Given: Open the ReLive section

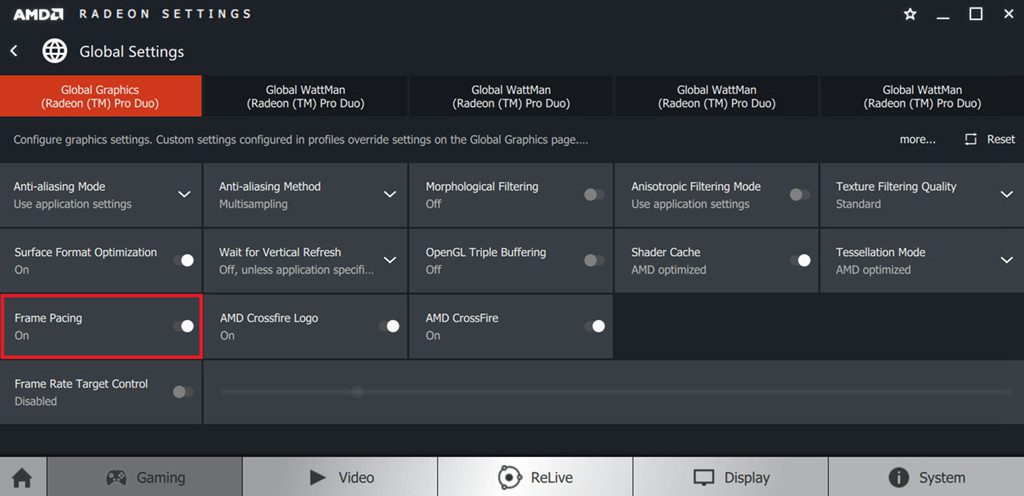Looking at the screenshot, I should 535,478.
